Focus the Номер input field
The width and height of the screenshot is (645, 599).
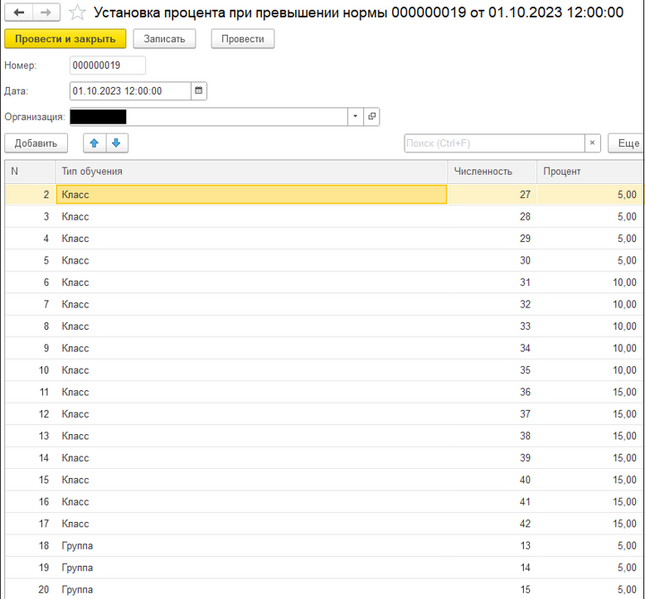pos(107,65)
